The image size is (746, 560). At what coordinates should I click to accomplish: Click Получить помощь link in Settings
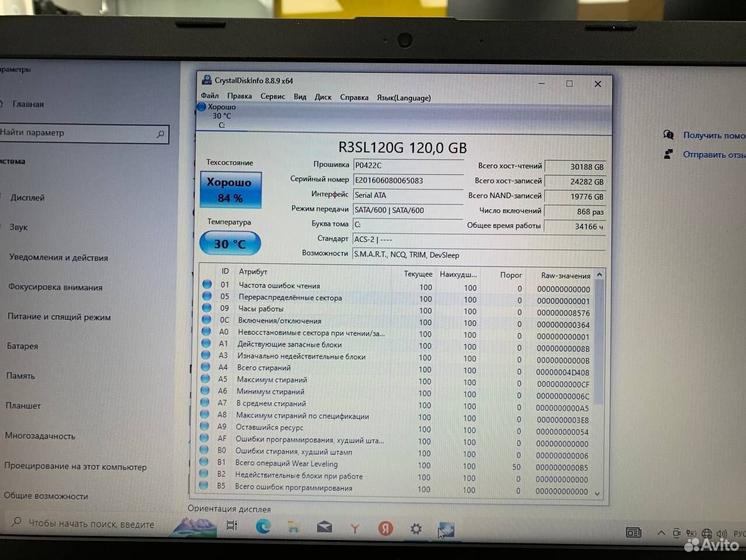714,136
